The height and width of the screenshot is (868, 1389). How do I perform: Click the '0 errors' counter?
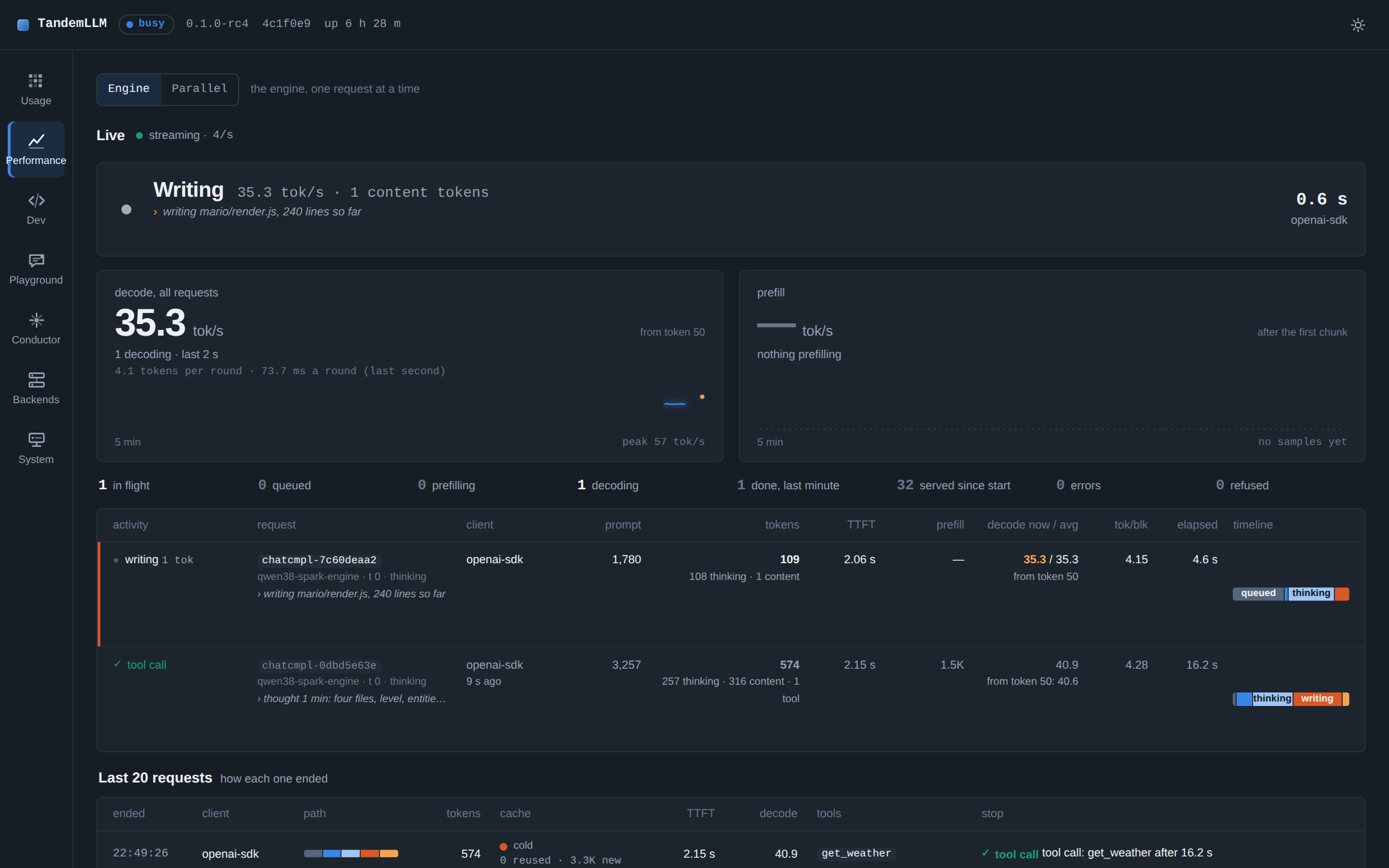click(x=1078, y=485)
